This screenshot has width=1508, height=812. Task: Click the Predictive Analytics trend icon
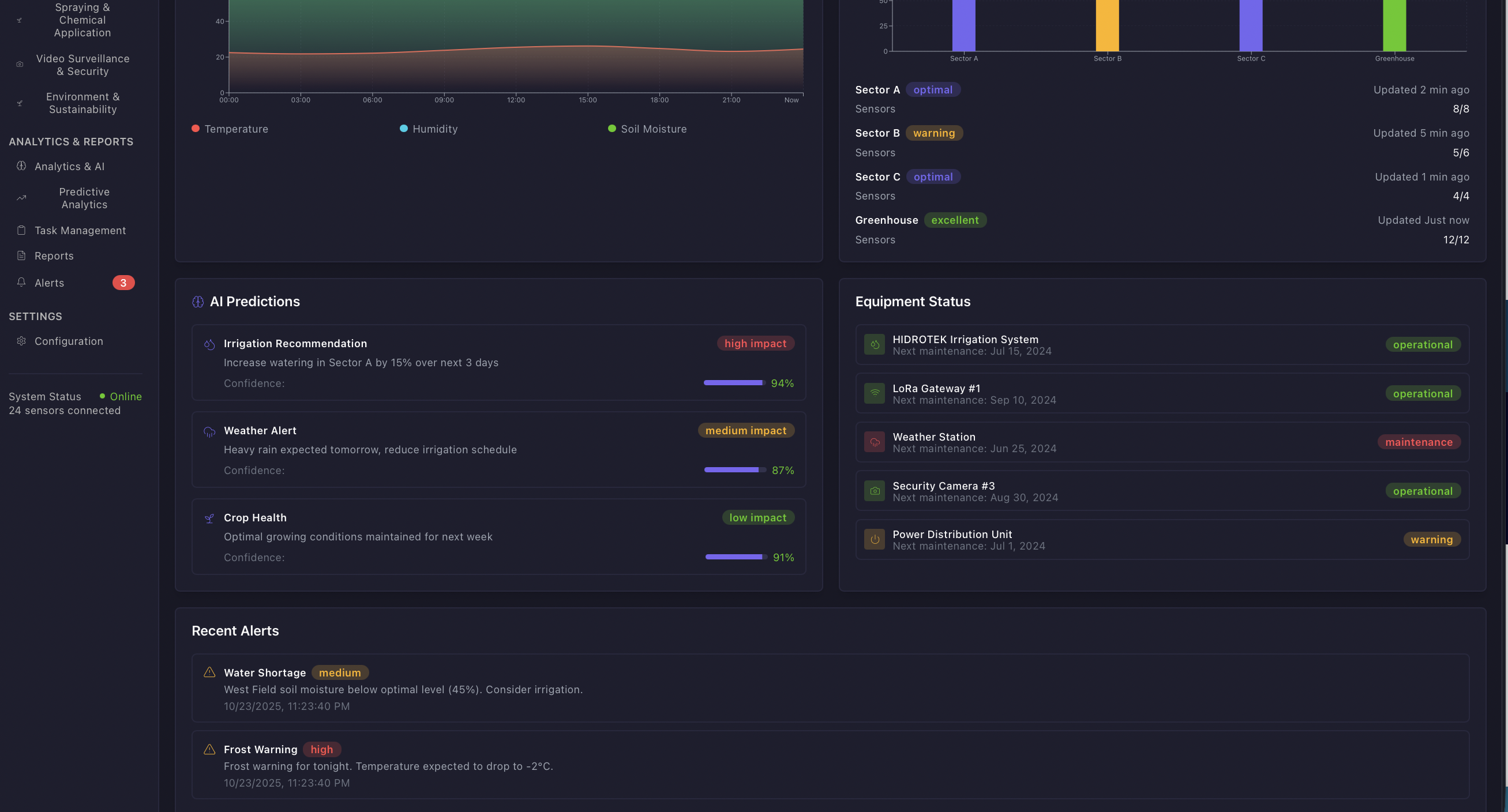click(21, 198)
